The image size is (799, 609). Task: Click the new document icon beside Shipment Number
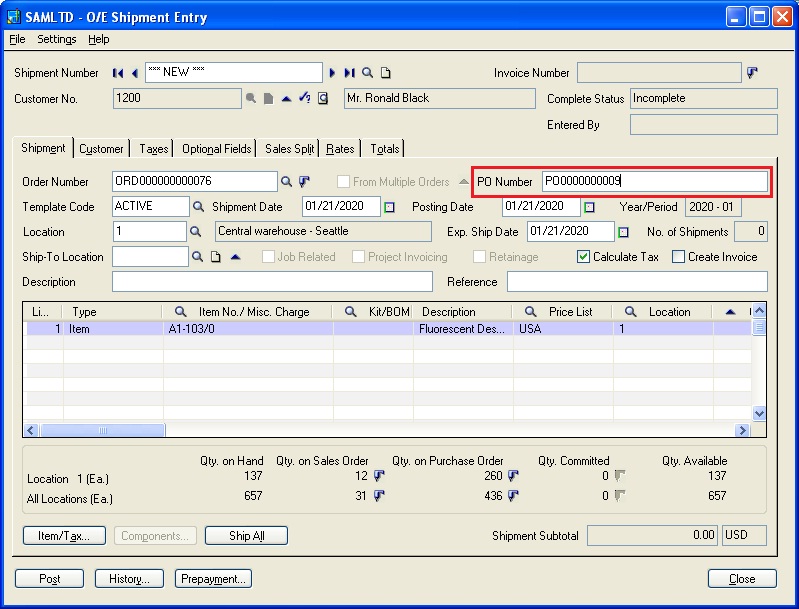click(x=385, y=73)
